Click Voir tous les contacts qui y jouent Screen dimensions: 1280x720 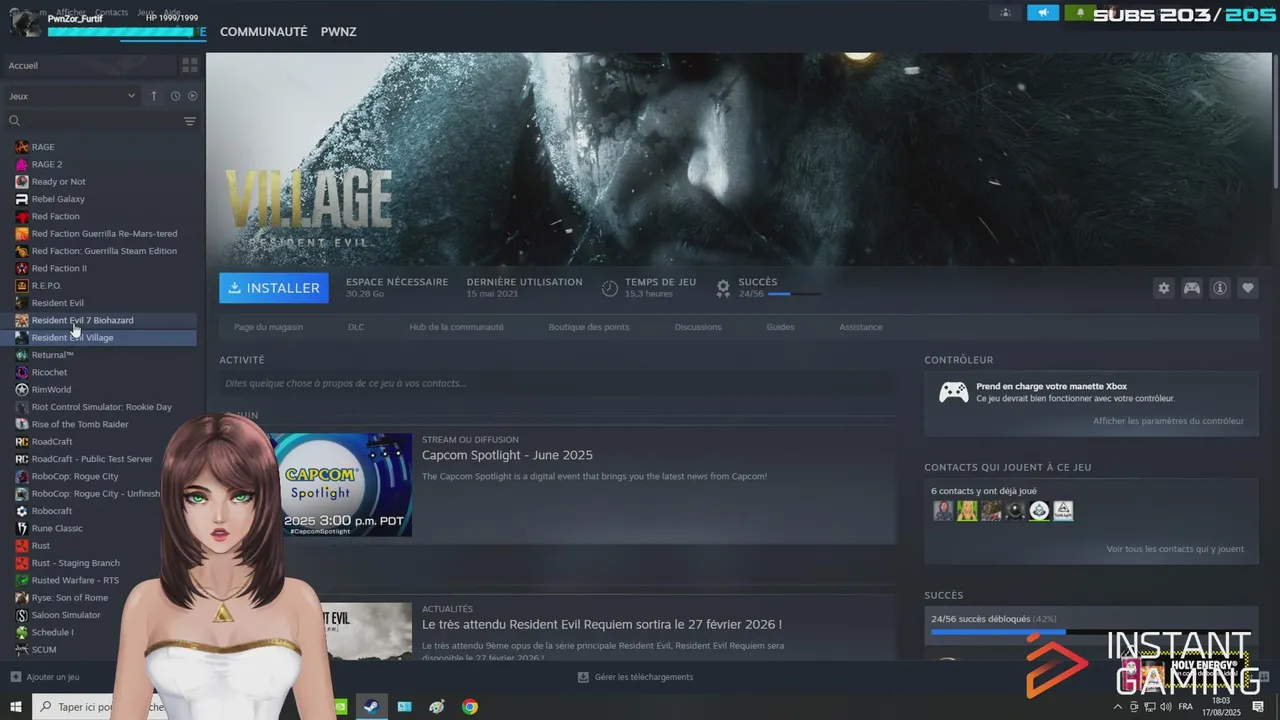pos(1175,549)
